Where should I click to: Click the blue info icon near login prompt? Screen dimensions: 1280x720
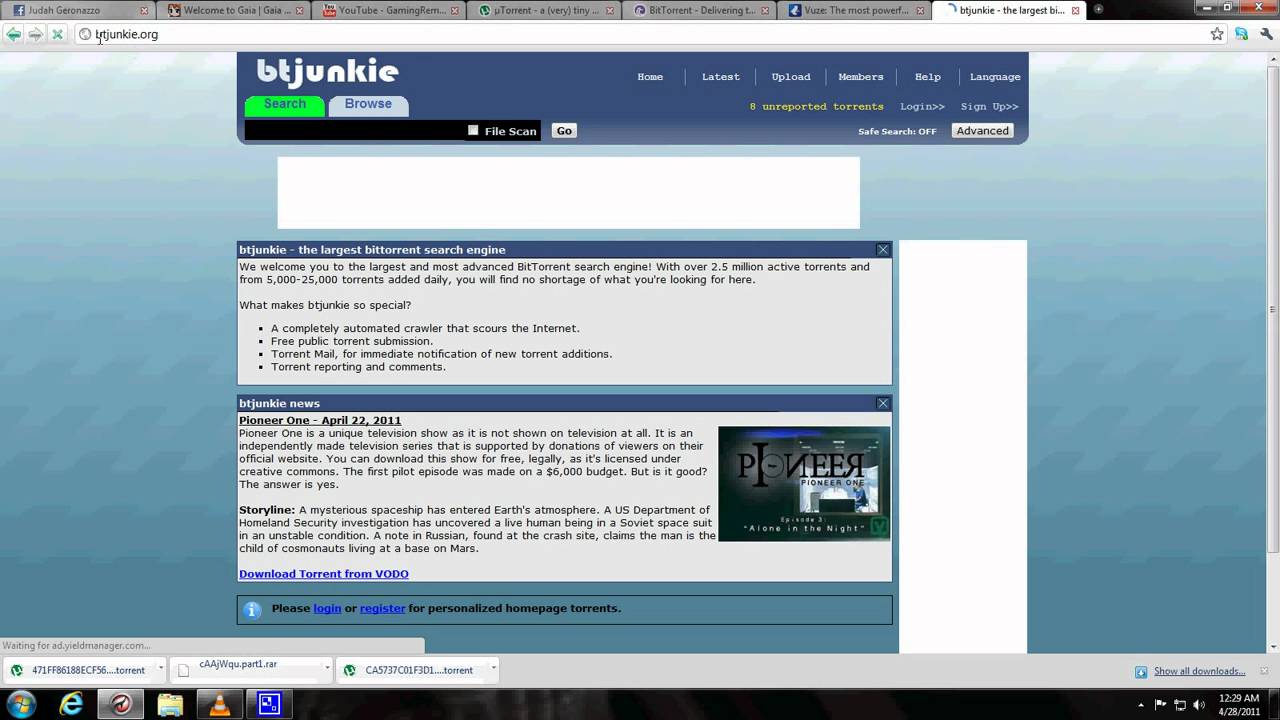point(252,609)
